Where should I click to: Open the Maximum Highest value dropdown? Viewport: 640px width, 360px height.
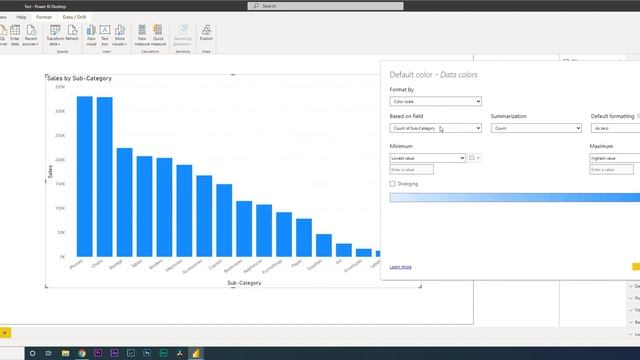[615, 158]
